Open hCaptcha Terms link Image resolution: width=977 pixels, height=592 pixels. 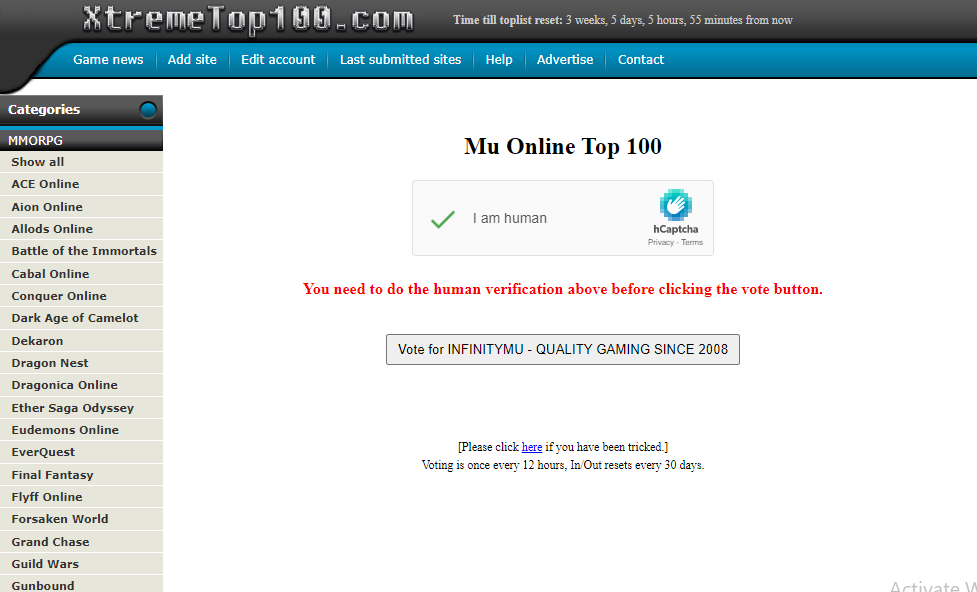pyautogui.click(x=692, y=242)
